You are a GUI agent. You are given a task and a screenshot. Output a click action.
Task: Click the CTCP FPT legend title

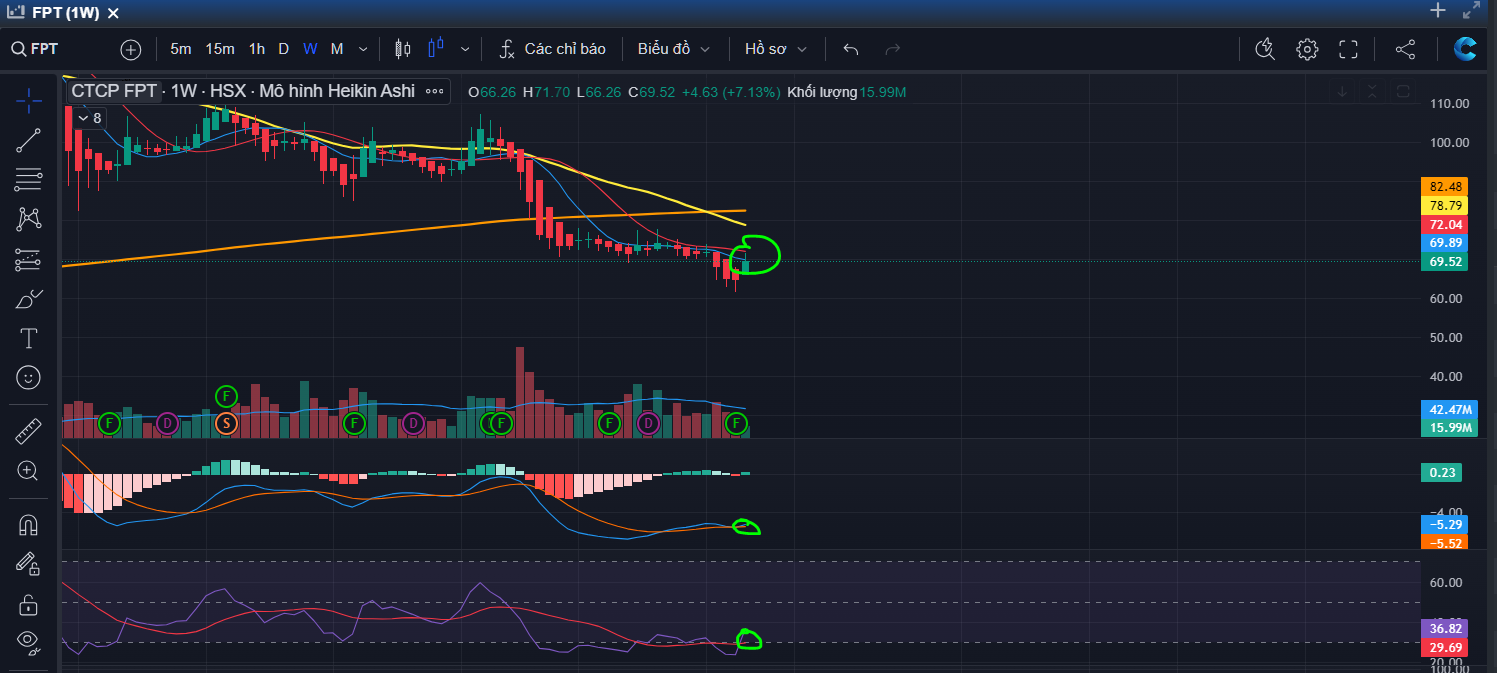114,91
